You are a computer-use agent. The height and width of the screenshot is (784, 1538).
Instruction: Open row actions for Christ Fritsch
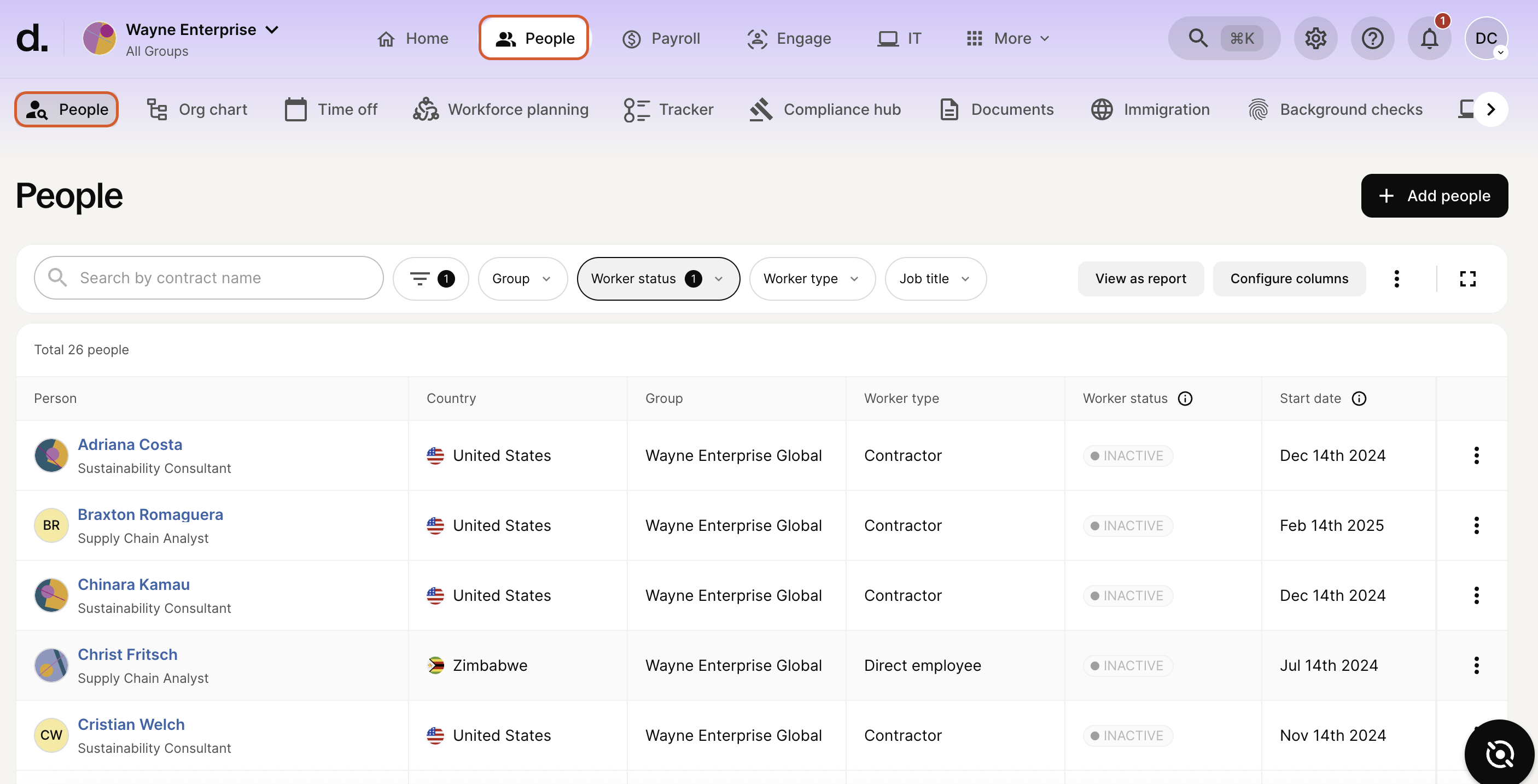tap(1476, 665)
